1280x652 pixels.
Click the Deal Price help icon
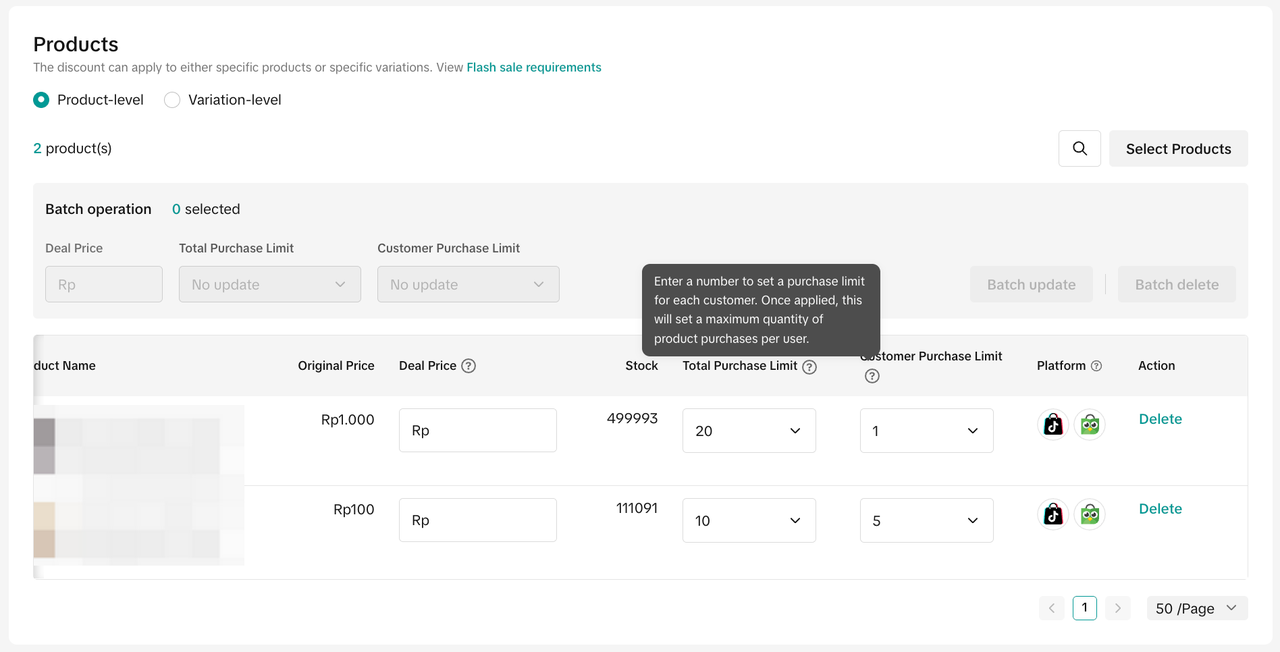(x=468, y=366)
